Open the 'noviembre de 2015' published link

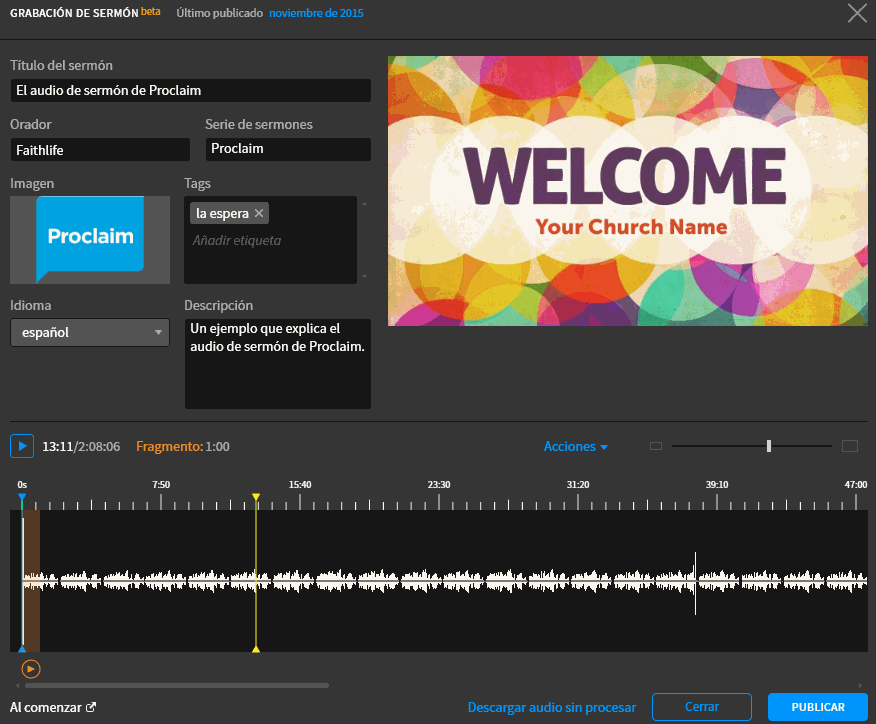click(x=316, y=13)
